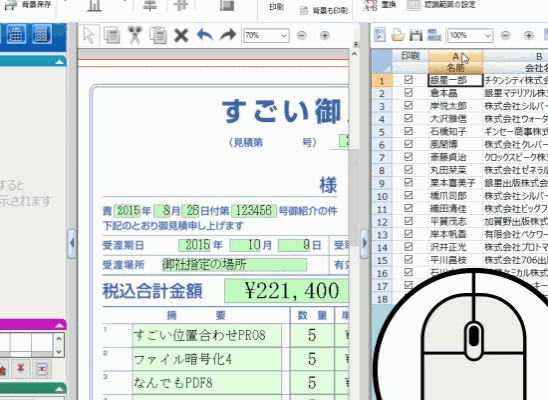The image size is (548, 400).
Task: Click the 123456 number field
Action: tap(254, 211)
